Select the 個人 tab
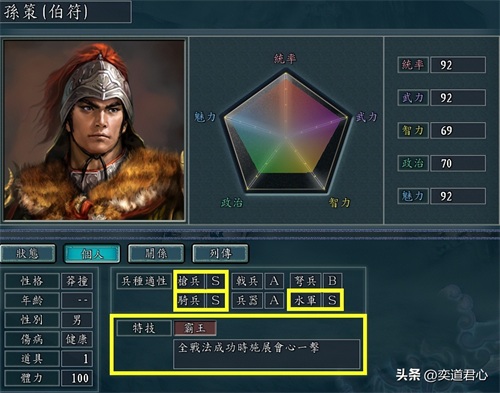 92,254
